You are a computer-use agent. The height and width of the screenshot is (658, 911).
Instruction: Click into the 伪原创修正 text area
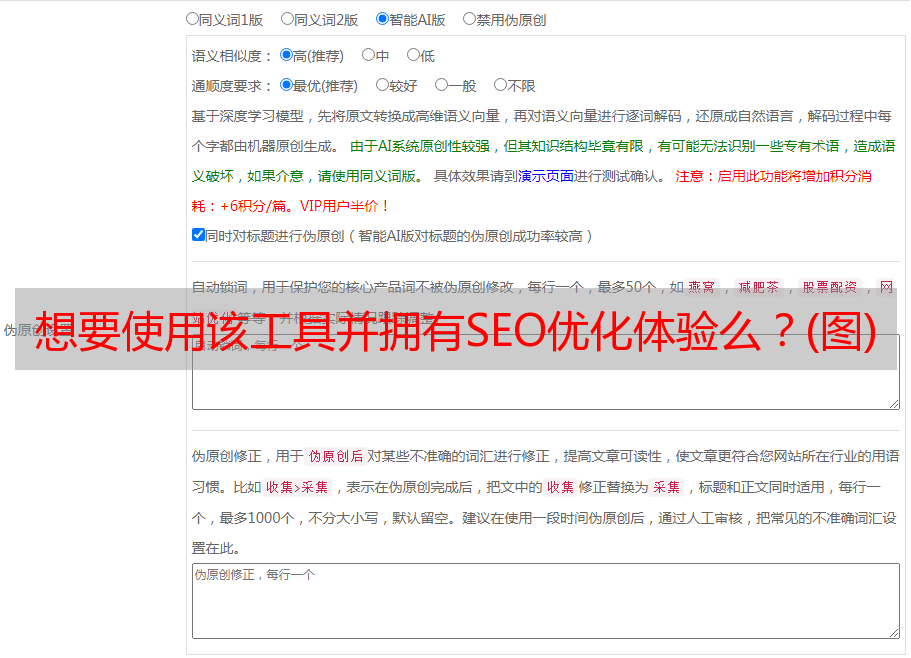coord(546,601)
